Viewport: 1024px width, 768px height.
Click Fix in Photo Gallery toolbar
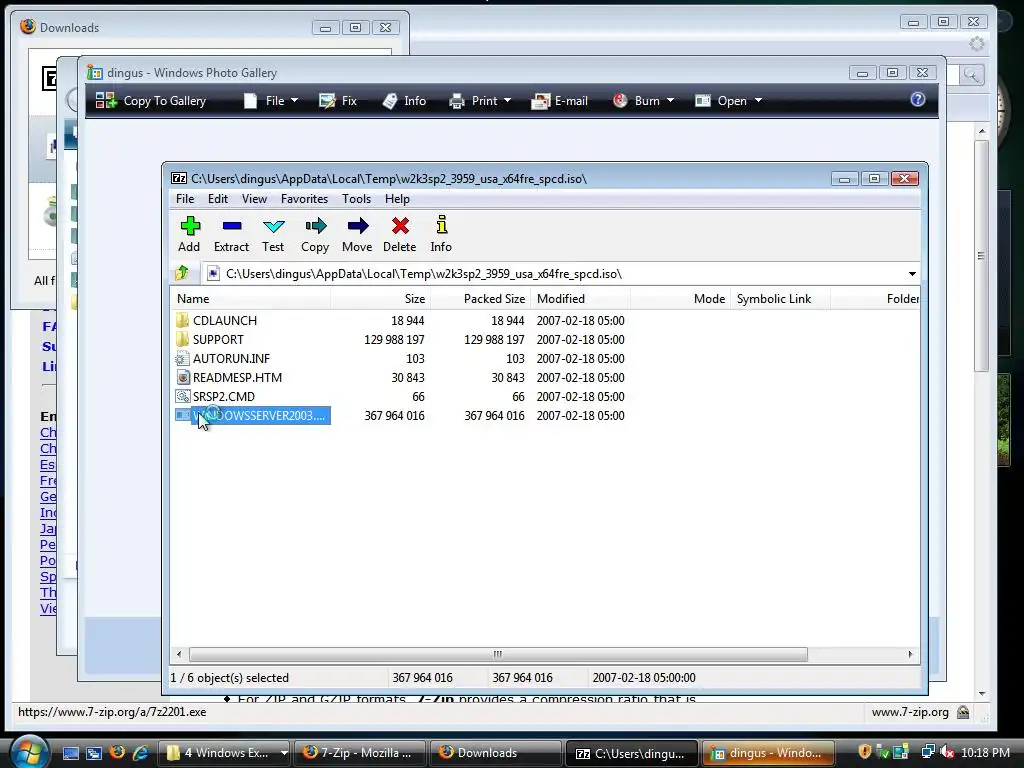[x=338, y=101]
